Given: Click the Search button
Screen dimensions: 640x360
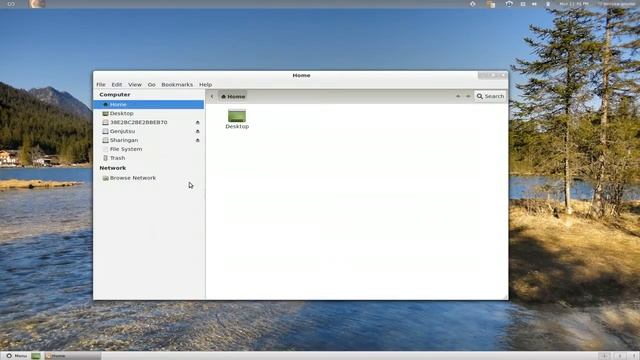Looking at the screenshot, I should [x=490, y=96].
